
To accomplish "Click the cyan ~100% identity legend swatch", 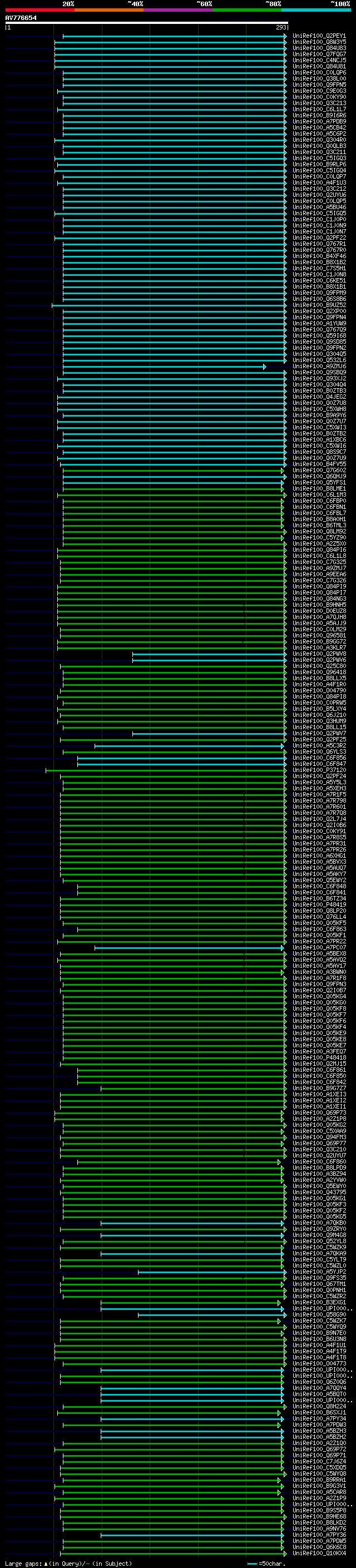I will click(x=317, y=10).
